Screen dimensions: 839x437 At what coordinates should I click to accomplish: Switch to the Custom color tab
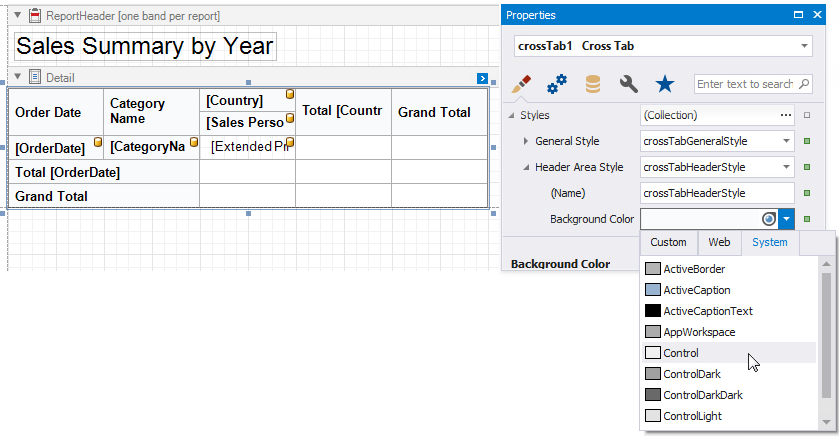coord(668,242)
